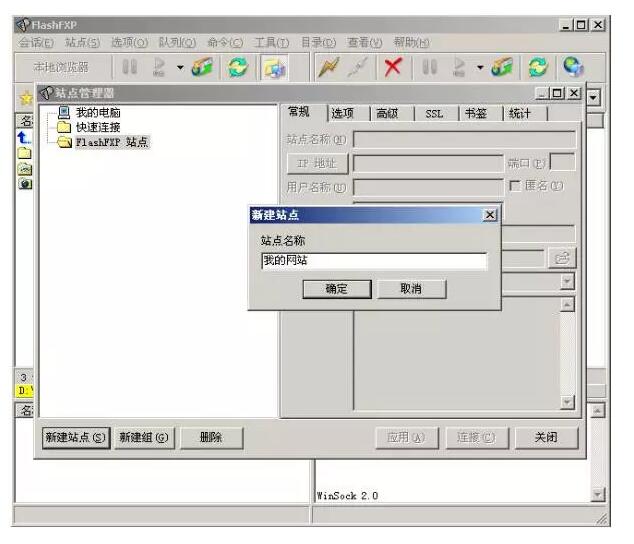The image size is (634, 544).
Task: Click the 确定 button in new site dialog
Action: [x=336, y=289]
